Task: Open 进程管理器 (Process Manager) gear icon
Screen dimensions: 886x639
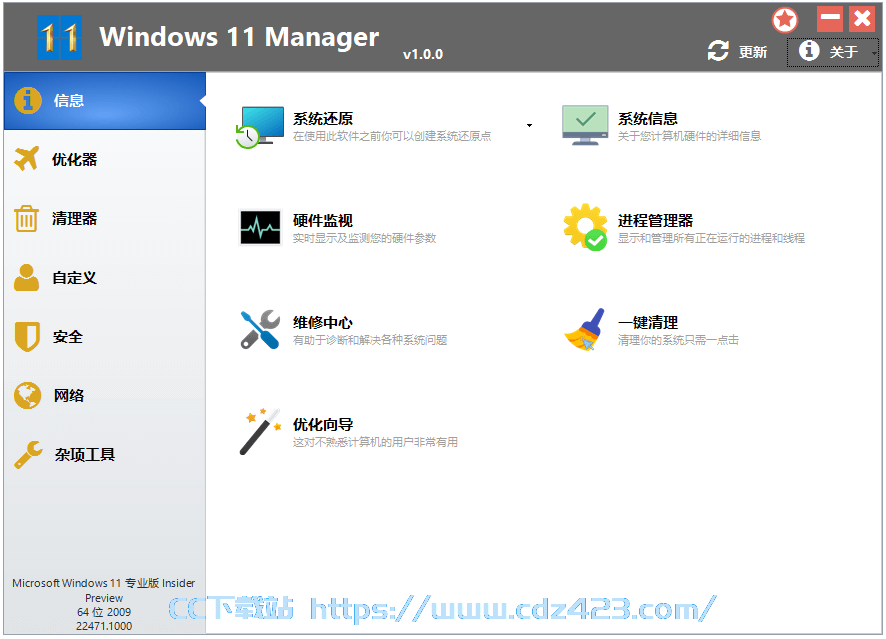Action: tap(585, 227)
